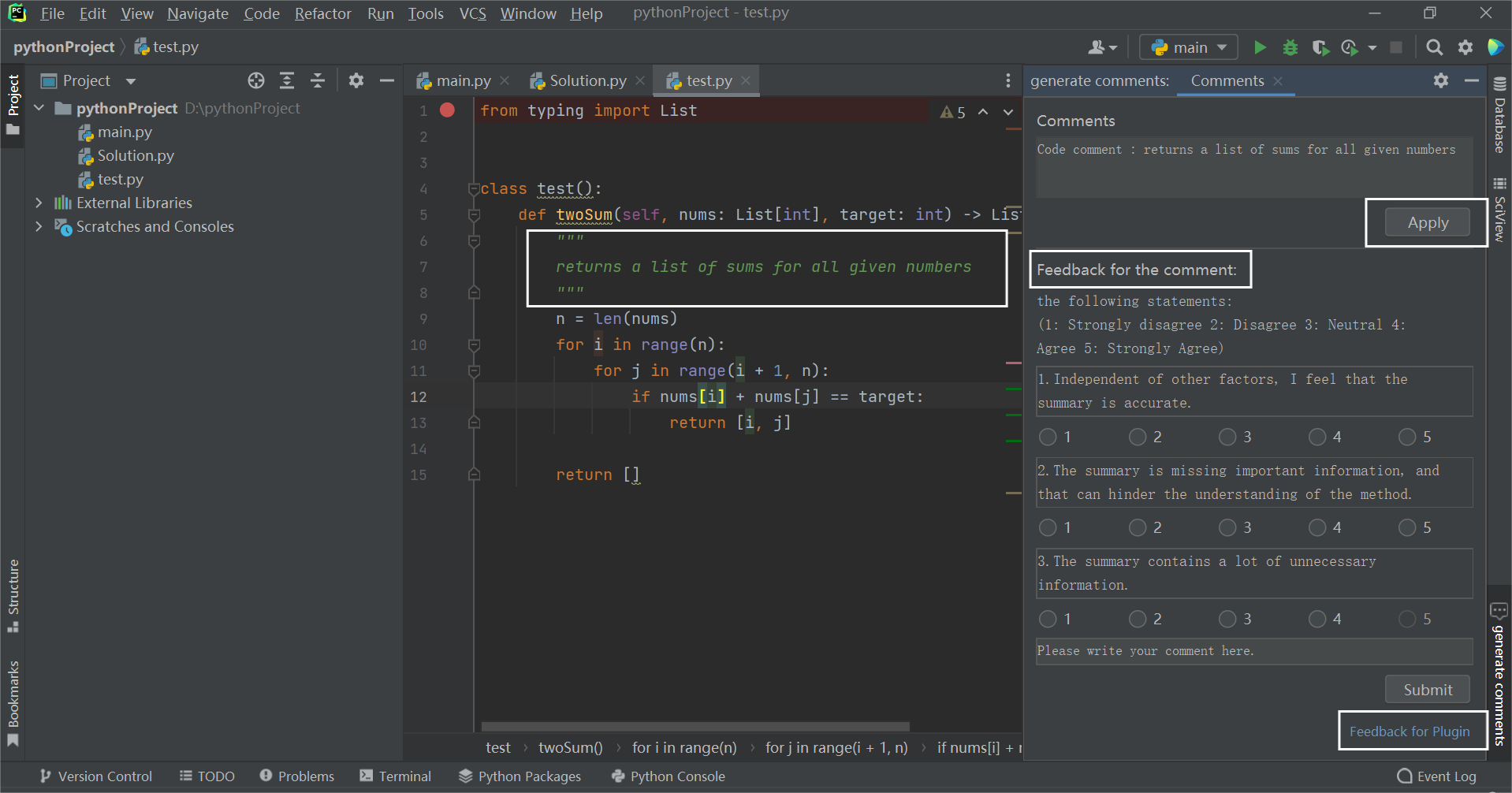Submit the comment feedback
Viewport: 1512px width, 793px height.
[1428, 690]
